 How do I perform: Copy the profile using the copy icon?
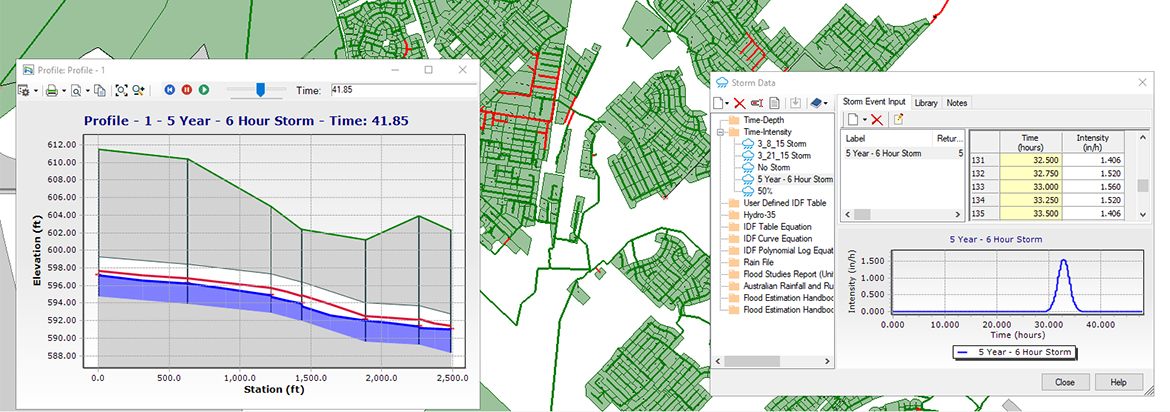(99, 90)
